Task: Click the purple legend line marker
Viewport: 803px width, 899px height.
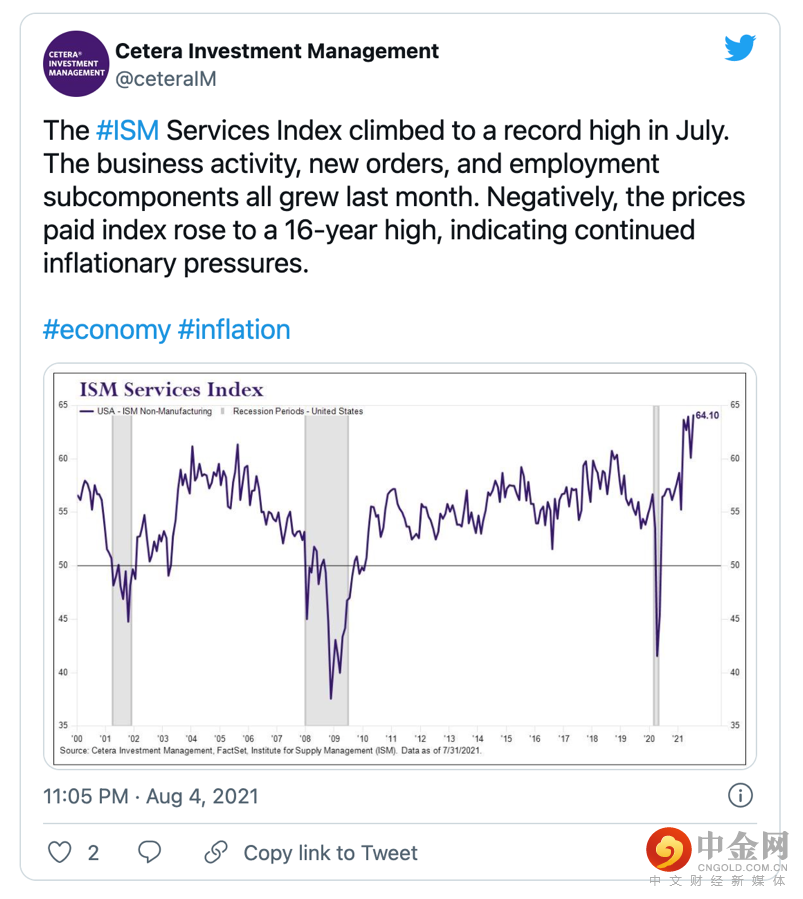Action: tap(88, 411)
